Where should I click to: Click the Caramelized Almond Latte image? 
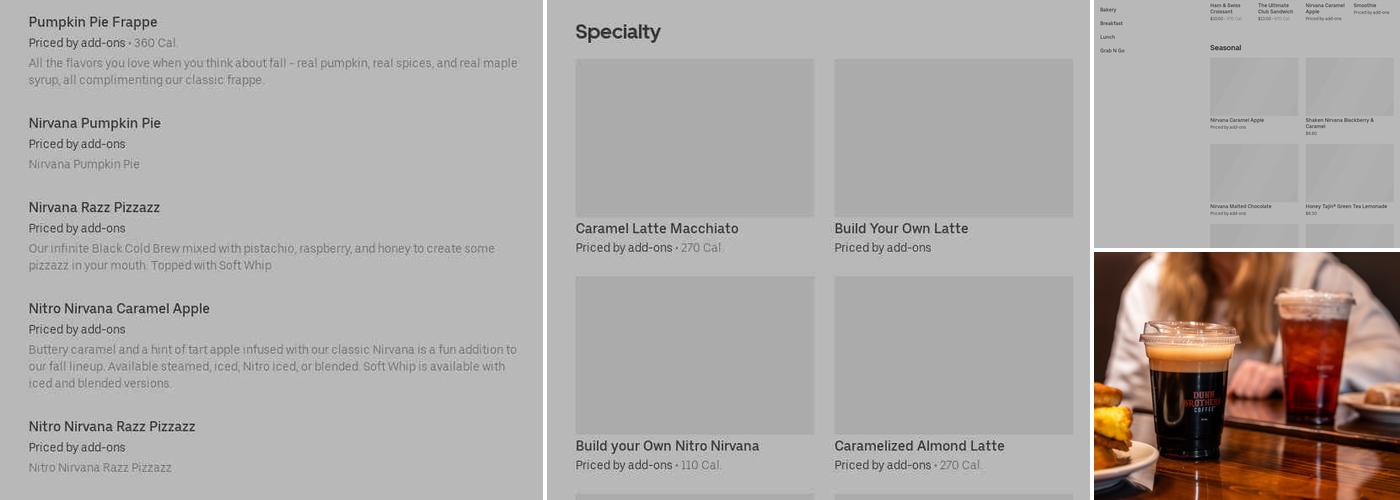tap(953, 355)
